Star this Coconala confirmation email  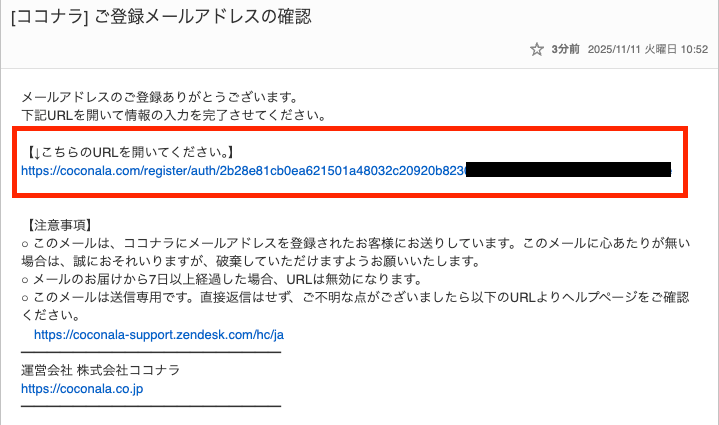[x=537, y=48]
